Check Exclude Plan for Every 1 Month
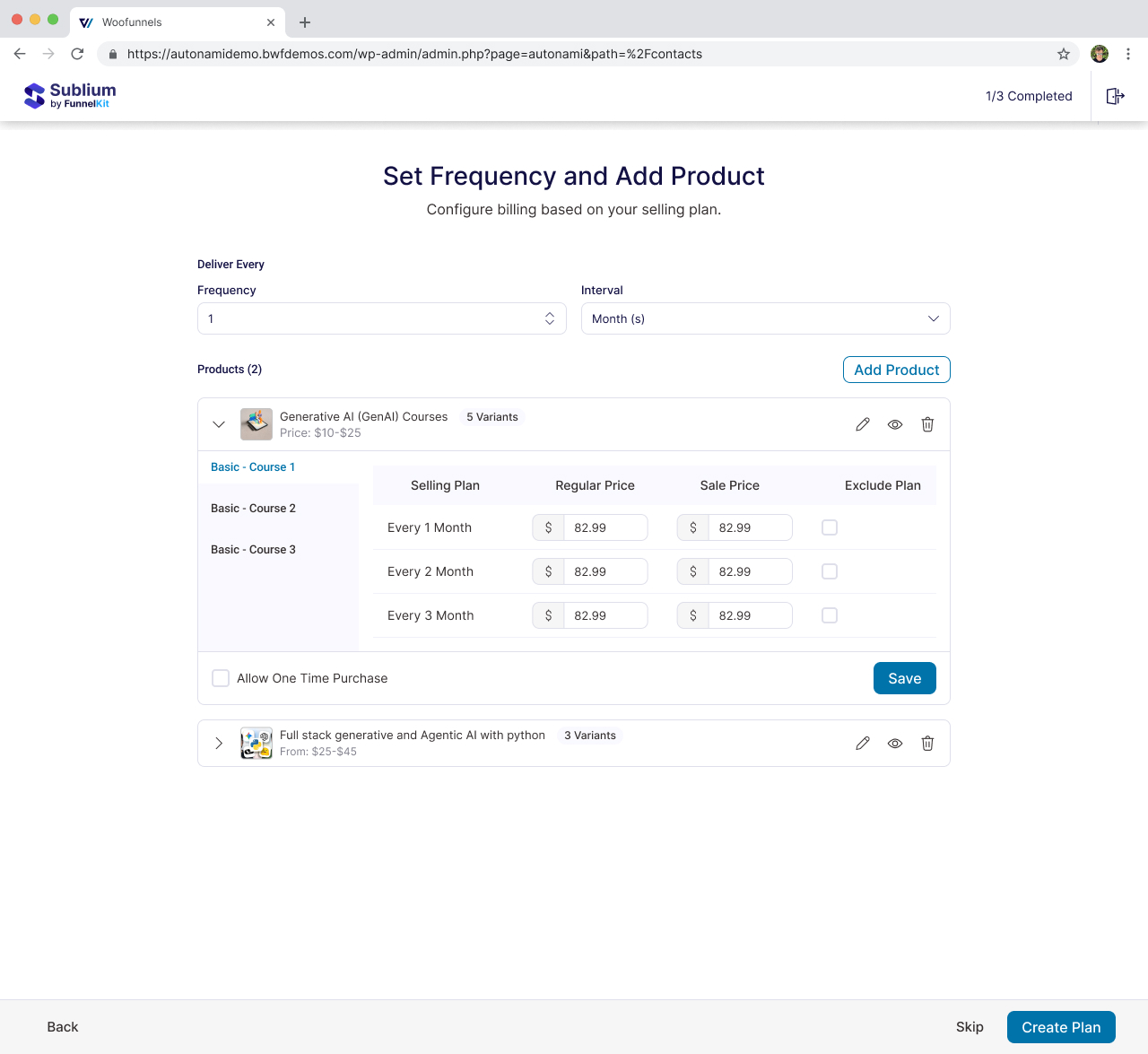Viewport: 1148px width, 1054px height. click(x=830, y=527)
